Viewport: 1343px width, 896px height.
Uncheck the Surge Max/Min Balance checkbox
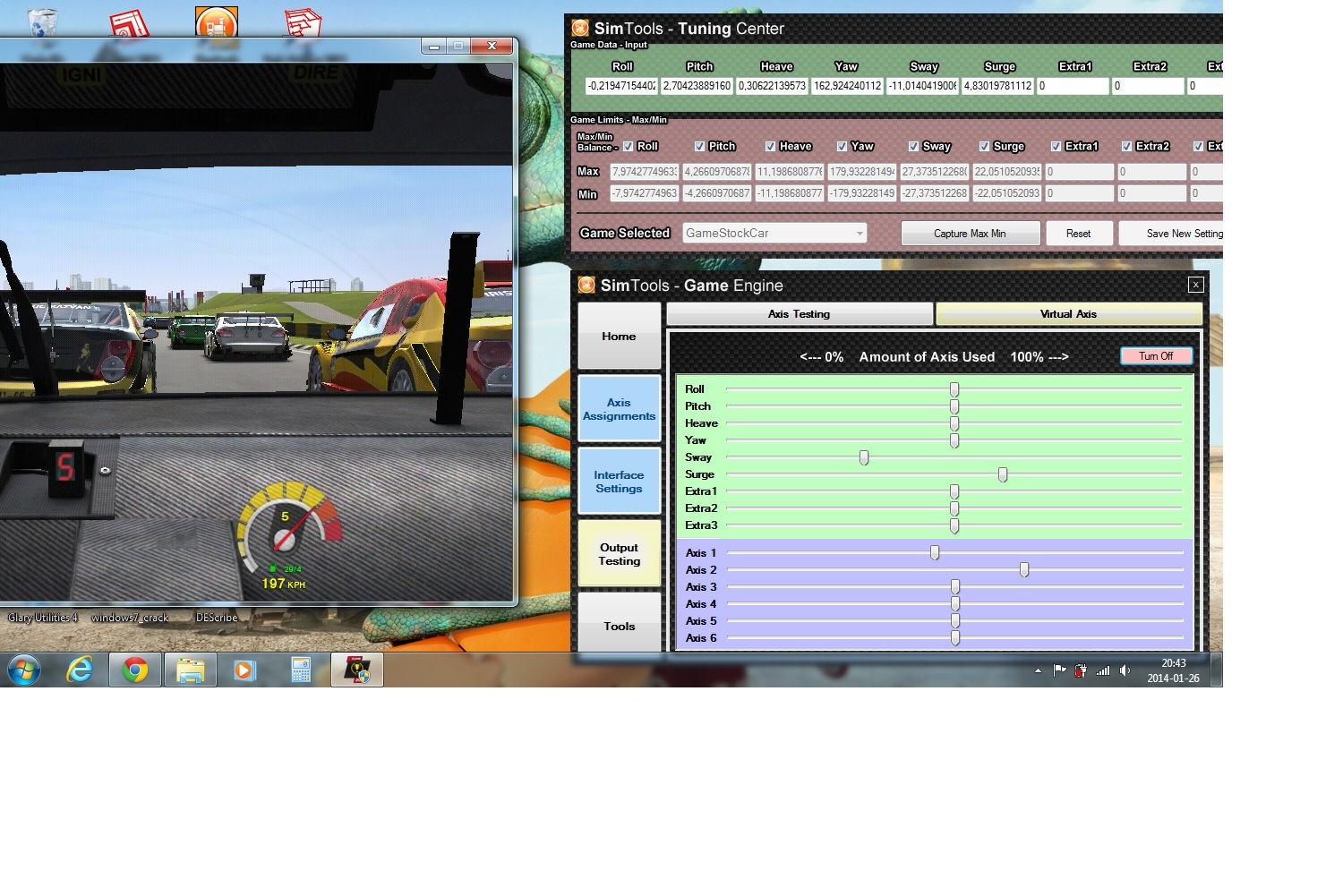(x=984, y=146)
